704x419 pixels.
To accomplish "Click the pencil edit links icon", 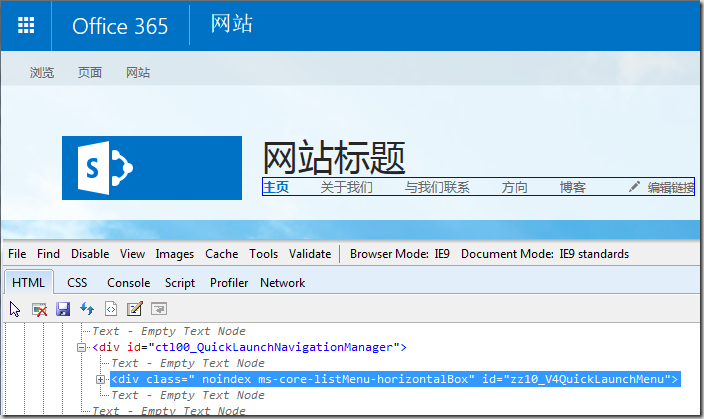I will pyautogui.click(x=634, y=186).
